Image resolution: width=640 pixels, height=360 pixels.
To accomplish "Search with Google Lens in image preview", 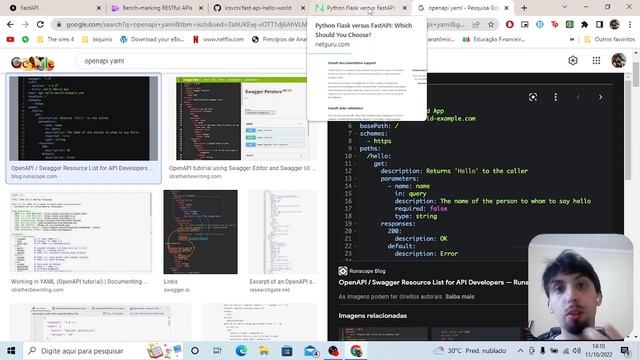I will (533, 97).
